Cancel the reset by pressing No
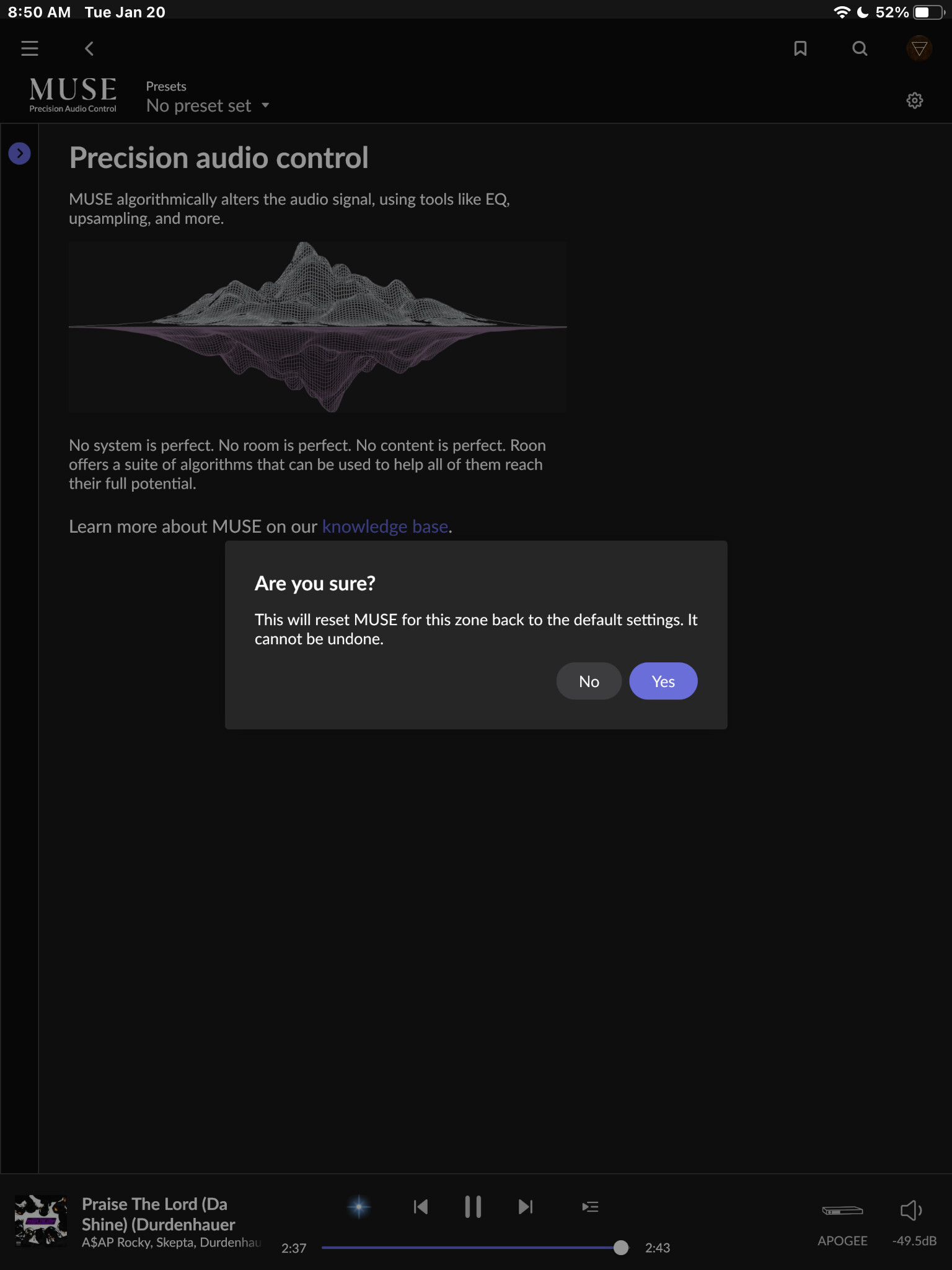Image resolution: width=952 pixels, height=1270 pixels. click(589, 682)
